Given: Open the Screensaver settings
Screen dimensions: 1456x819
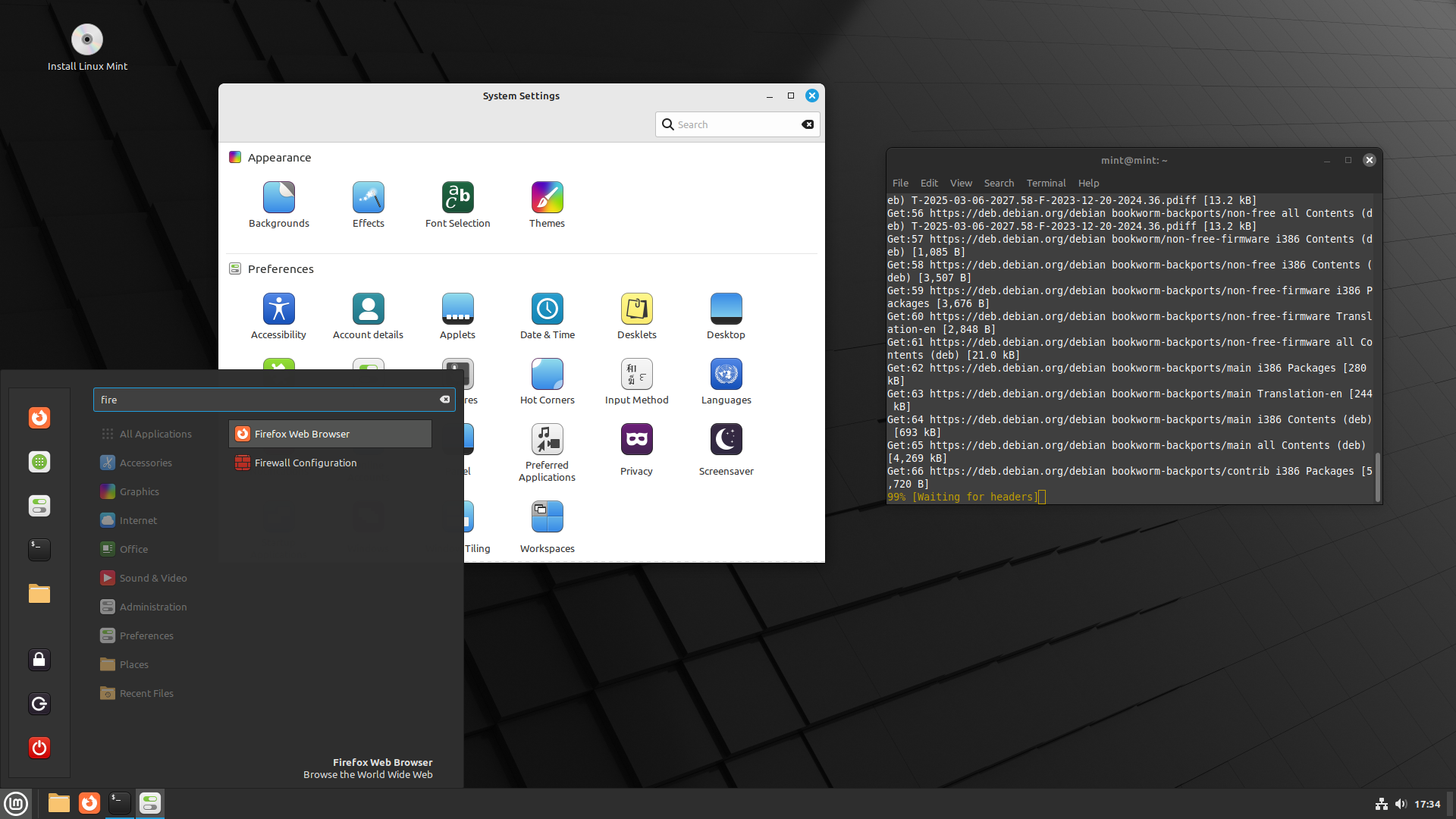Looking at the screenshot, I should coord(726,441).
